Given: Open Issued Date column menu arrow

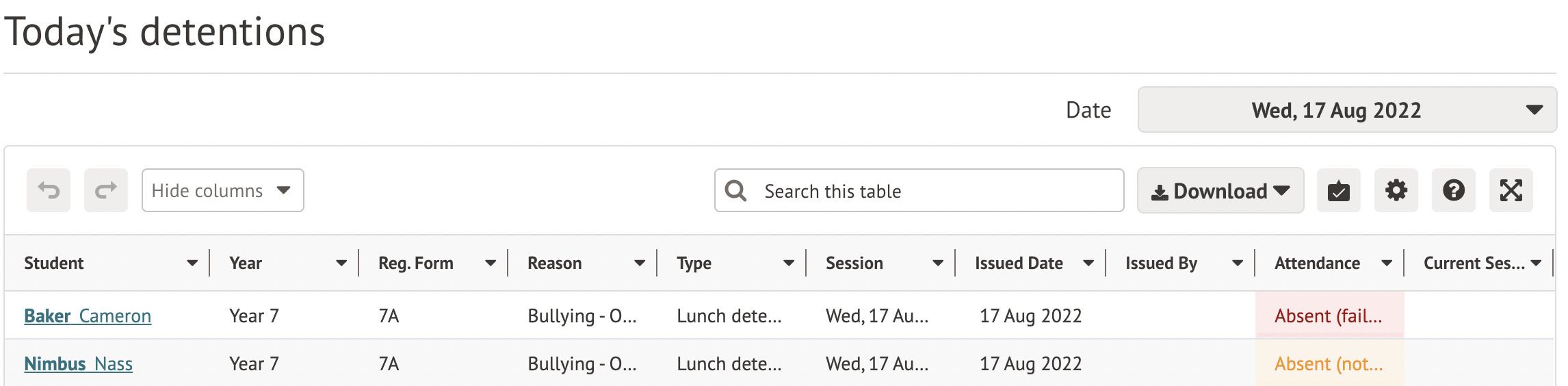Looking at the screenshot, I should pos(1088,263).
